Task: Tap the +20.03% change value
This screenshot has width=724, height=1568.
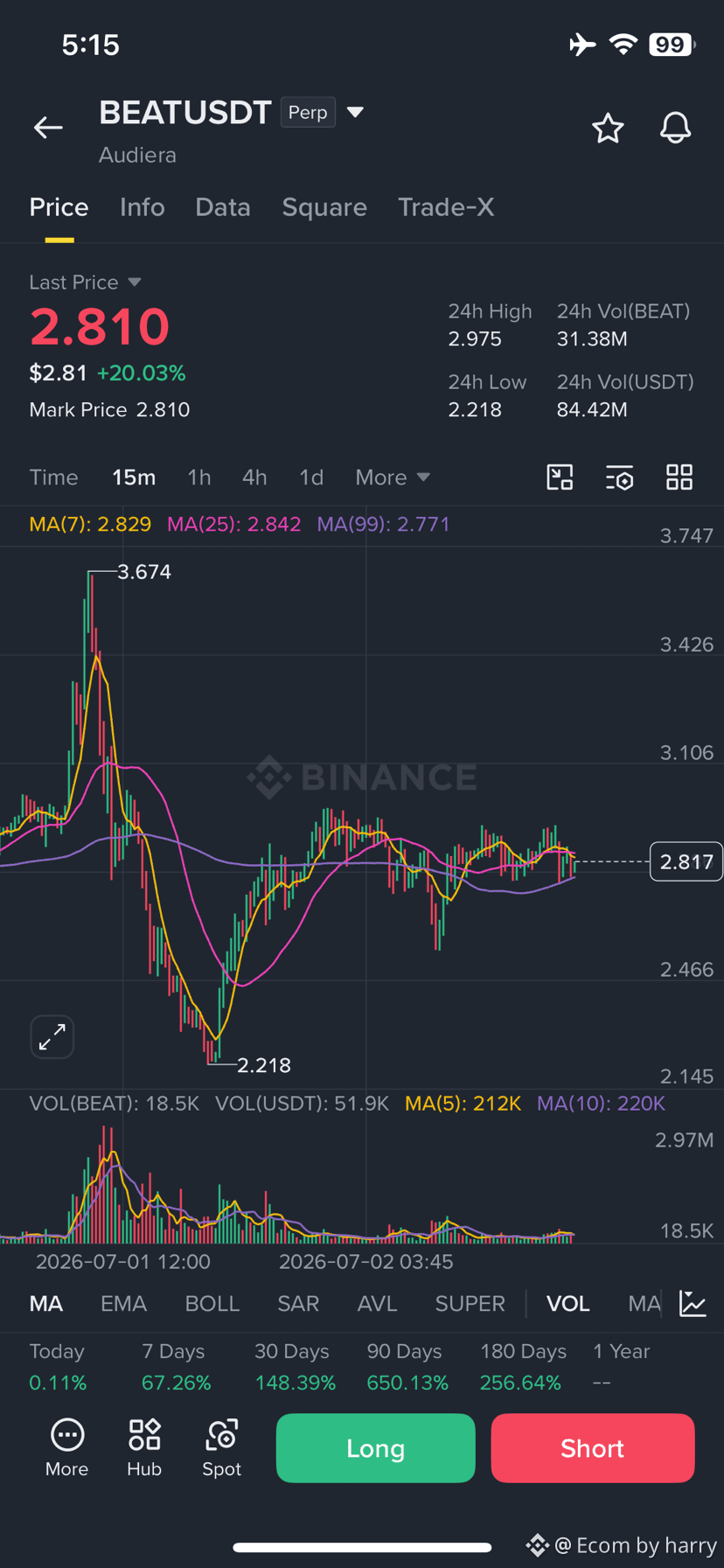Action: pyautogui.click(x=142, y=373)
